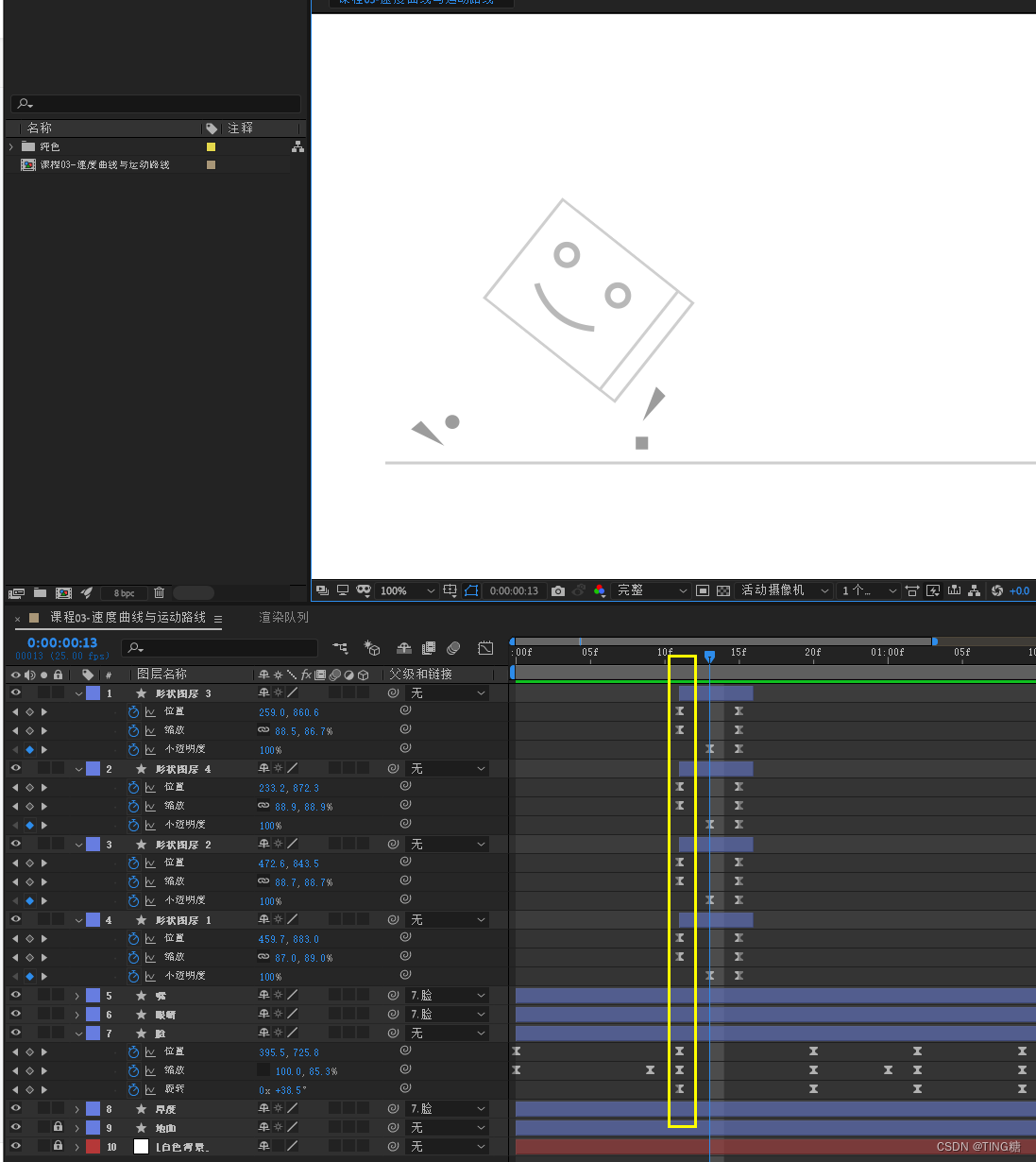Click the timeline timecode 0:00:00:13
Viewport: 1036px width, 1162px height.
click(62, 642)
